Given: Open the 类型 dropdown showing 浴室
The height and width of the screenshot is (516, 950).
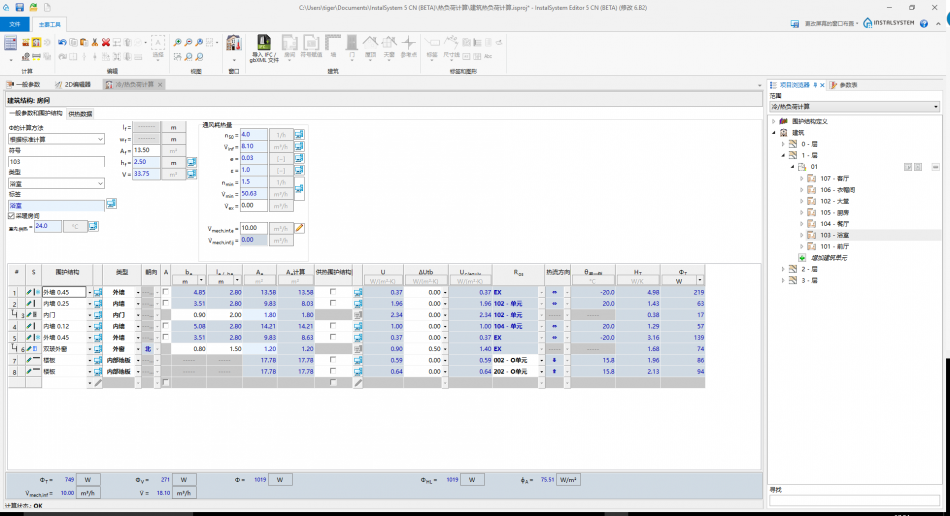Looking at the screenshot, I should point(56,184).
